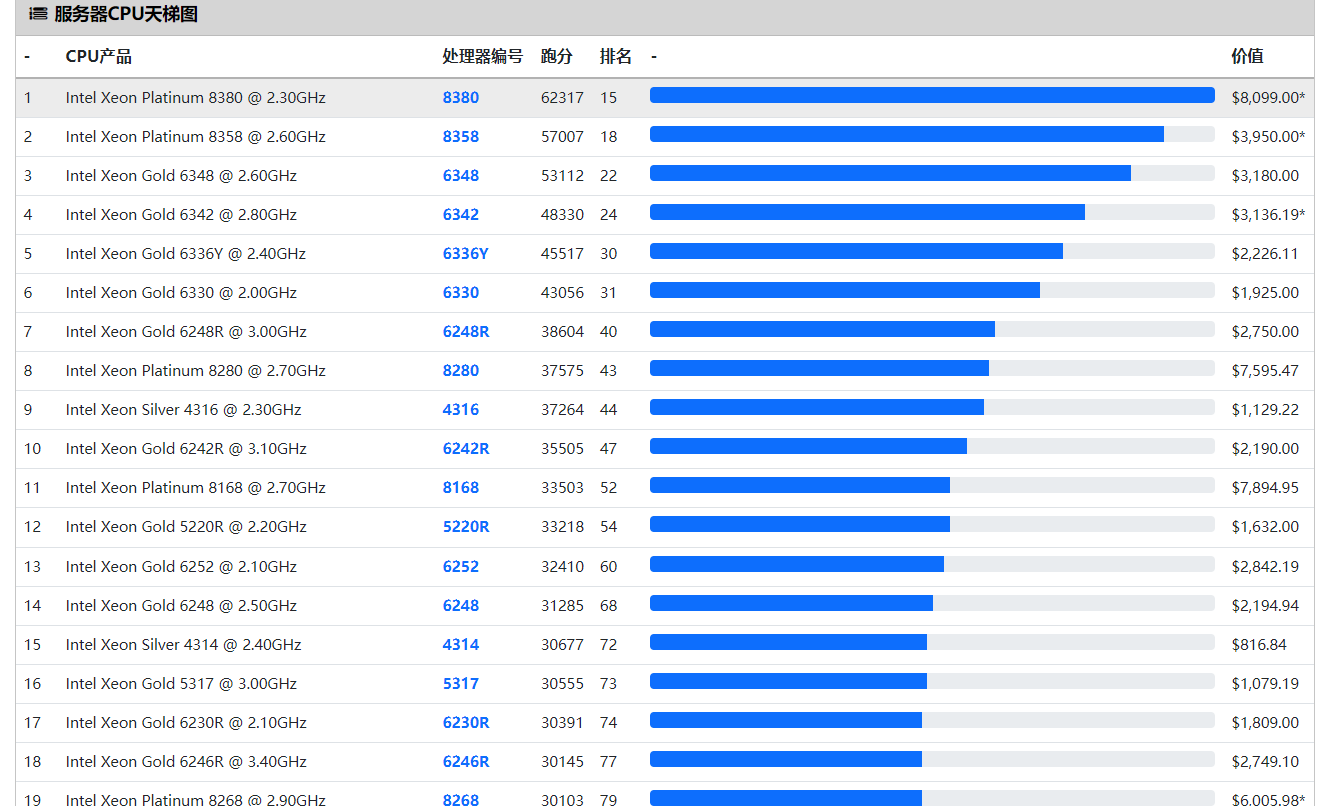Open the 8168 processor link
The height and width of the screenshot is (806, 1331).
pyautogui.click(x=461, y=488)
